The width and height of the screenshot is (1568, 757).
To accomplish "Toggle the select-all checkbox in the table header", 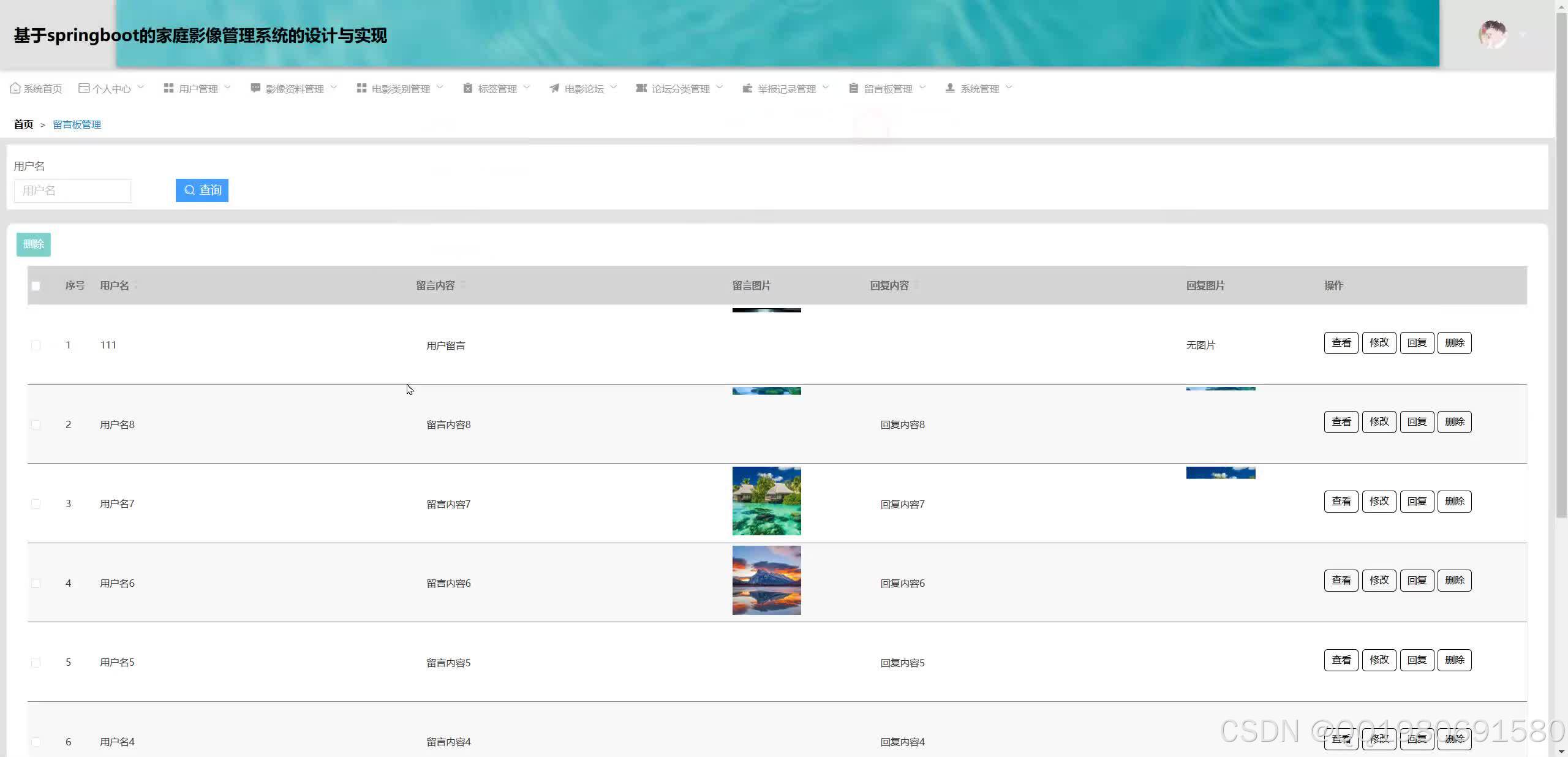I will pos(36,286).
